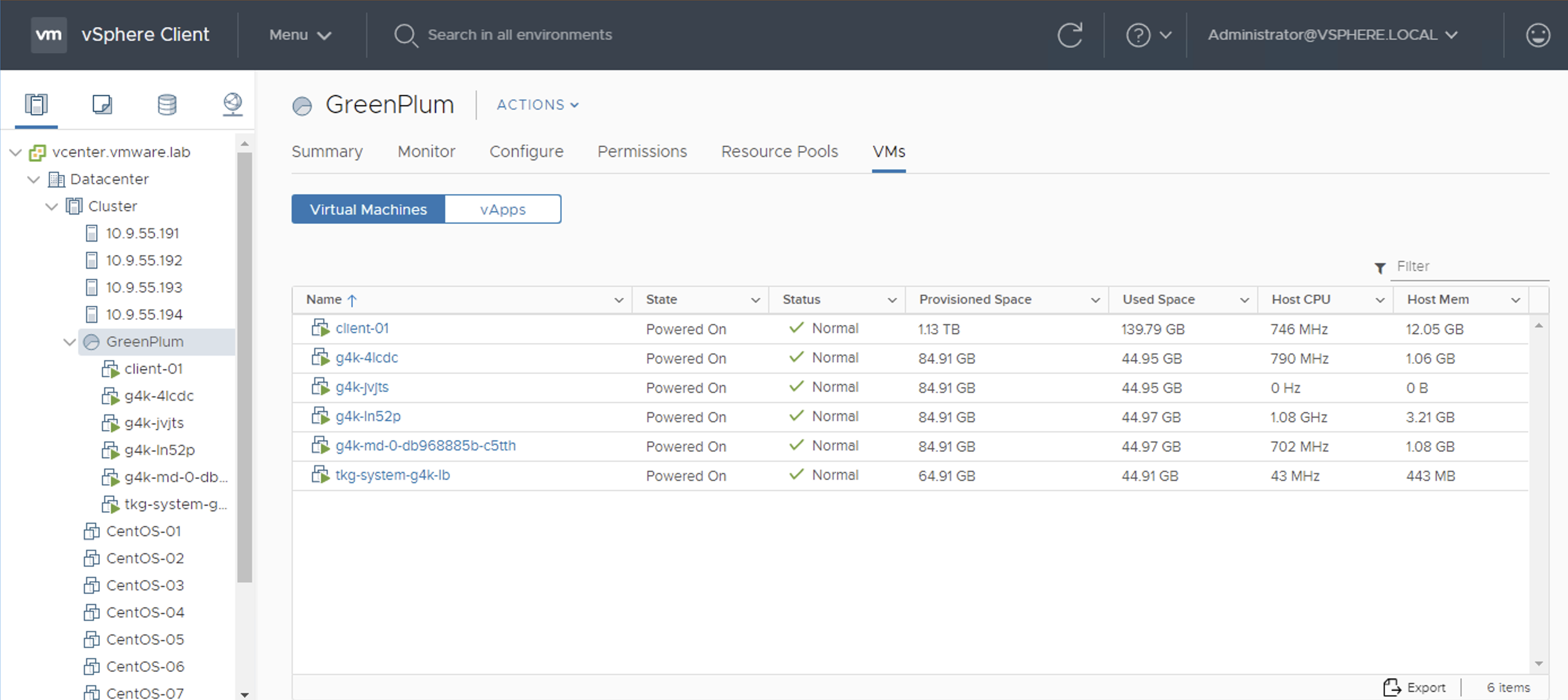Click the g4k-4lcdc VM icon in table

point(320,357)
